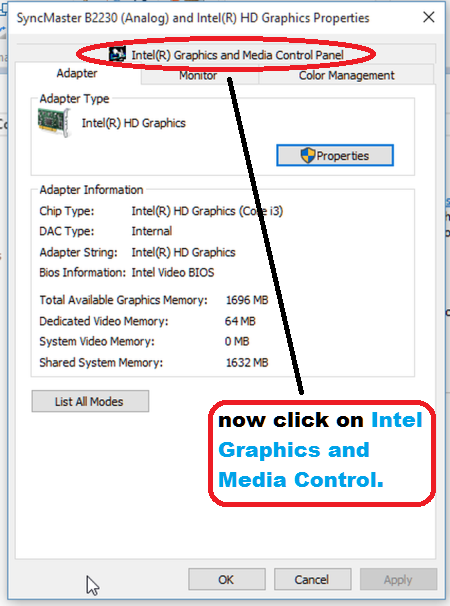Open Intel(R) Graphics and Media Control Panel tab
This screenshot has width=450, height=606.
click(226, 54)
